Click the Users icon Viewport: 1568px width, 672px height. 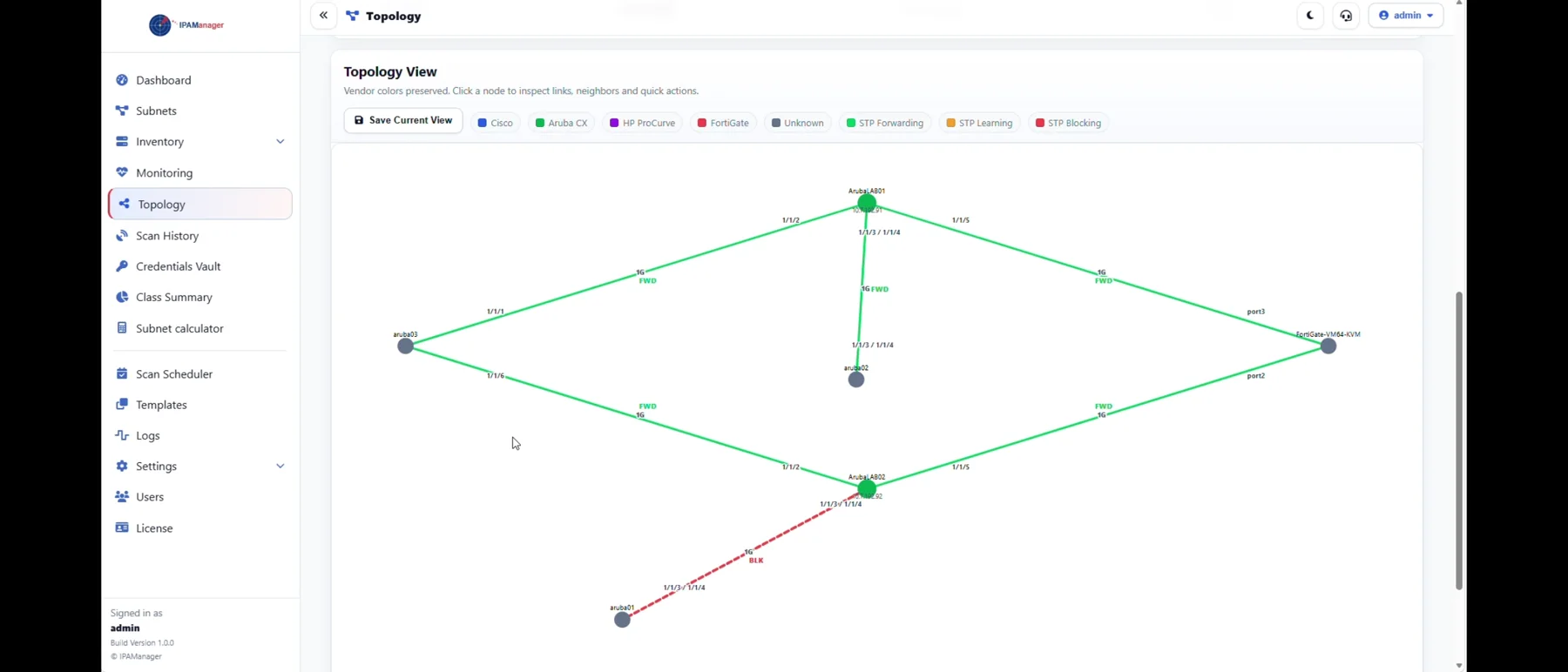coord(122,496)
